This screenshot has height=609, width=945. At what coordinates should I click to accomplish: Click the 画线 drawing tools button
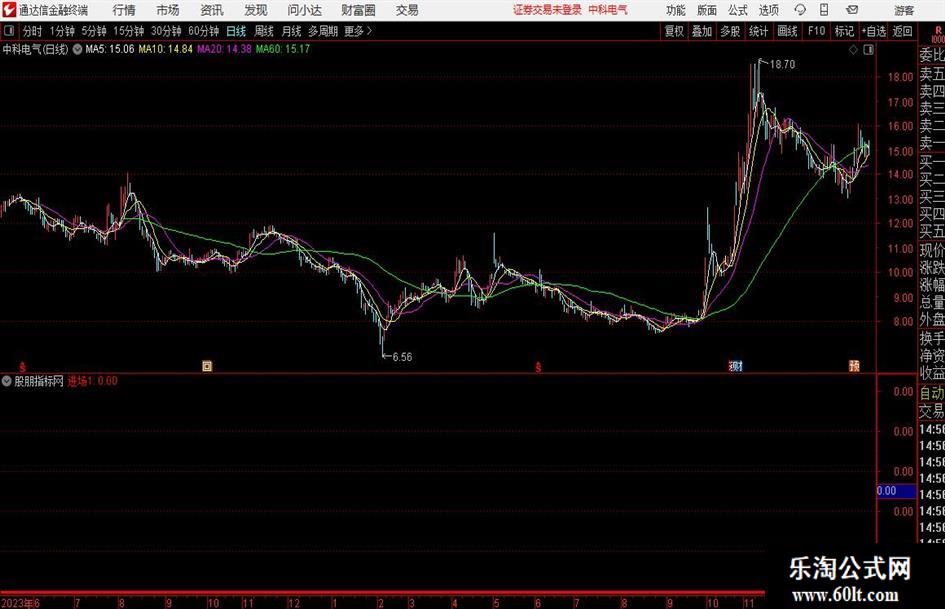point(787,31)
